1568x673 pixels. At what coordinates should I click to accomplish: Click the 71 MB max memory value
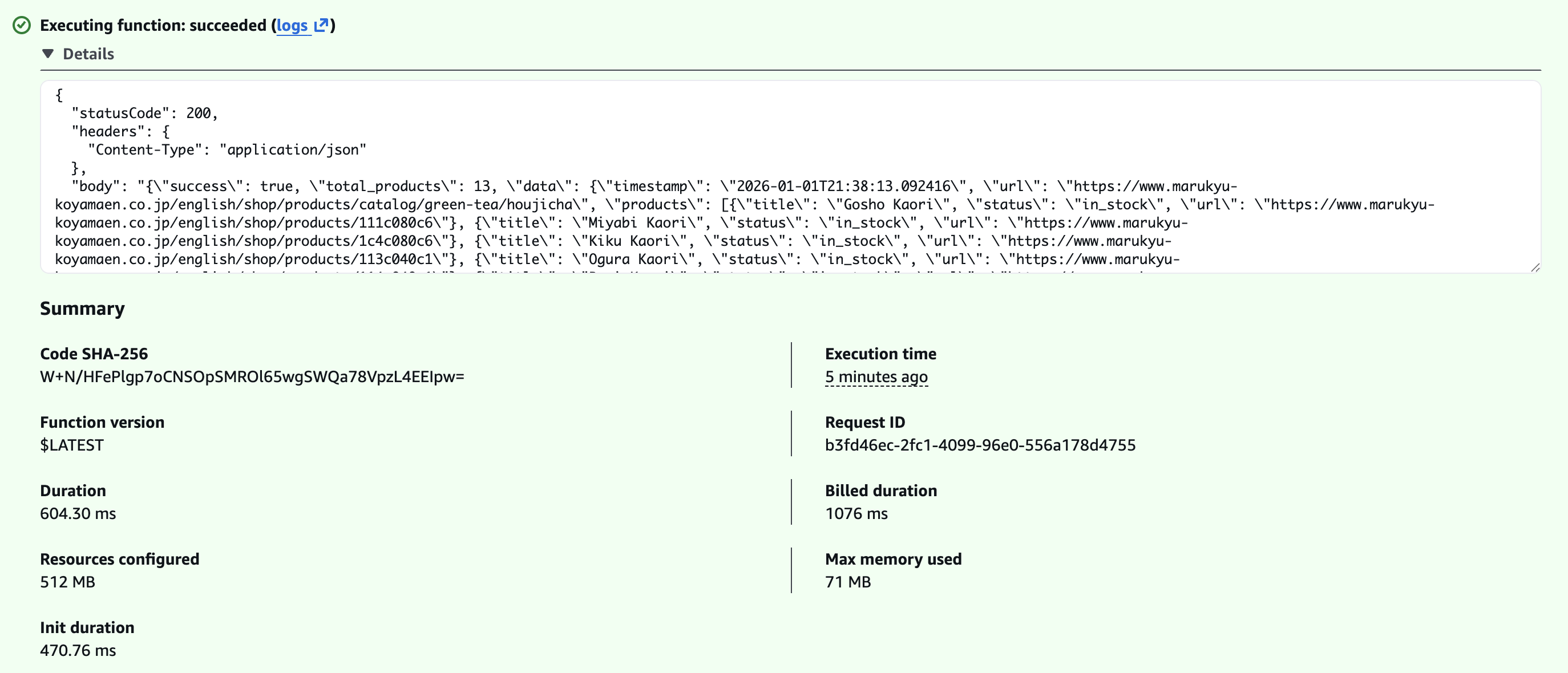click(x=848, y=582)
